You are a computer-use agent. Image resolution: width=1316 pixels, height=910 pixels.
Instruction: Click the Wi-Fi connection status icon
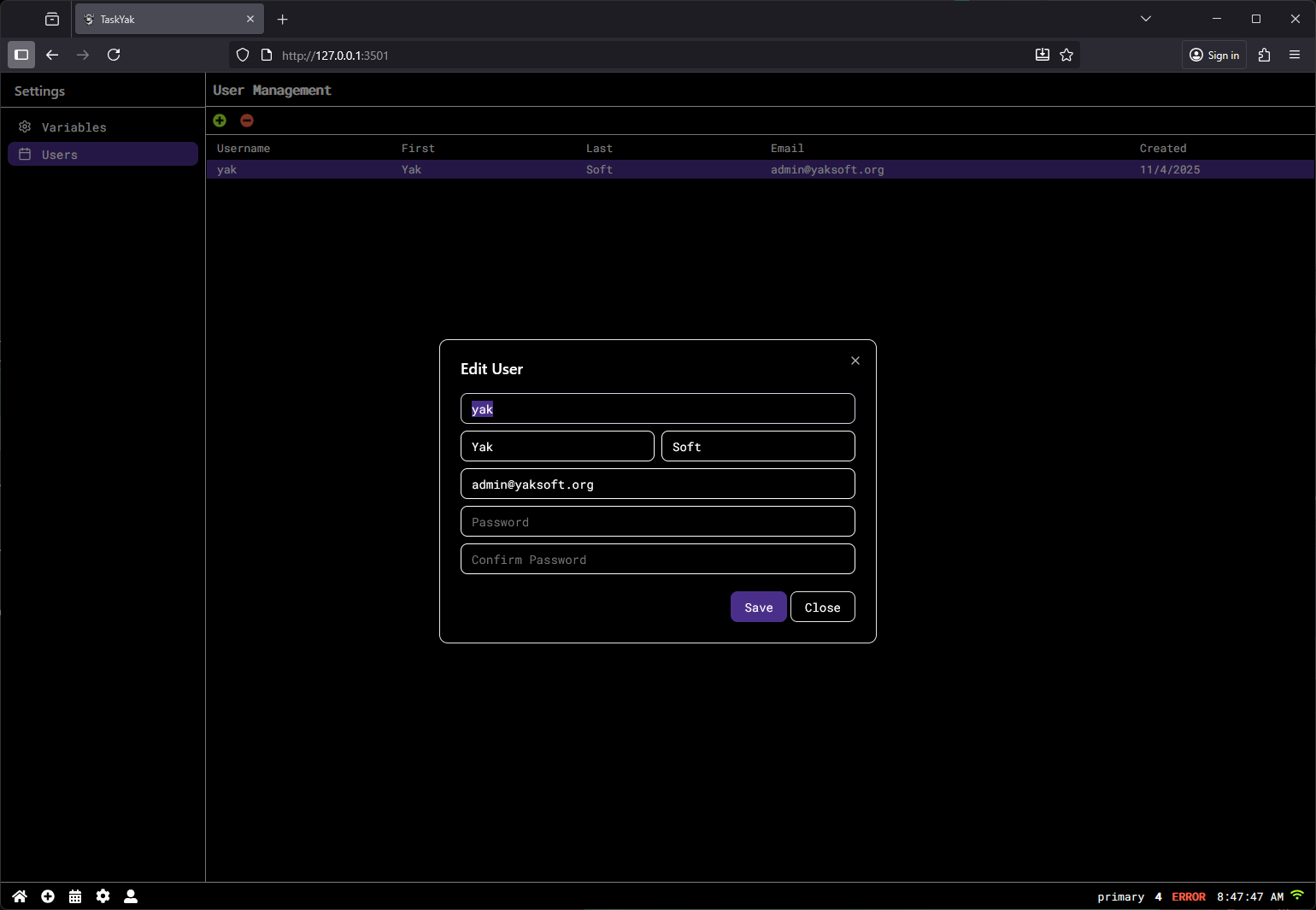point(1297,895)
